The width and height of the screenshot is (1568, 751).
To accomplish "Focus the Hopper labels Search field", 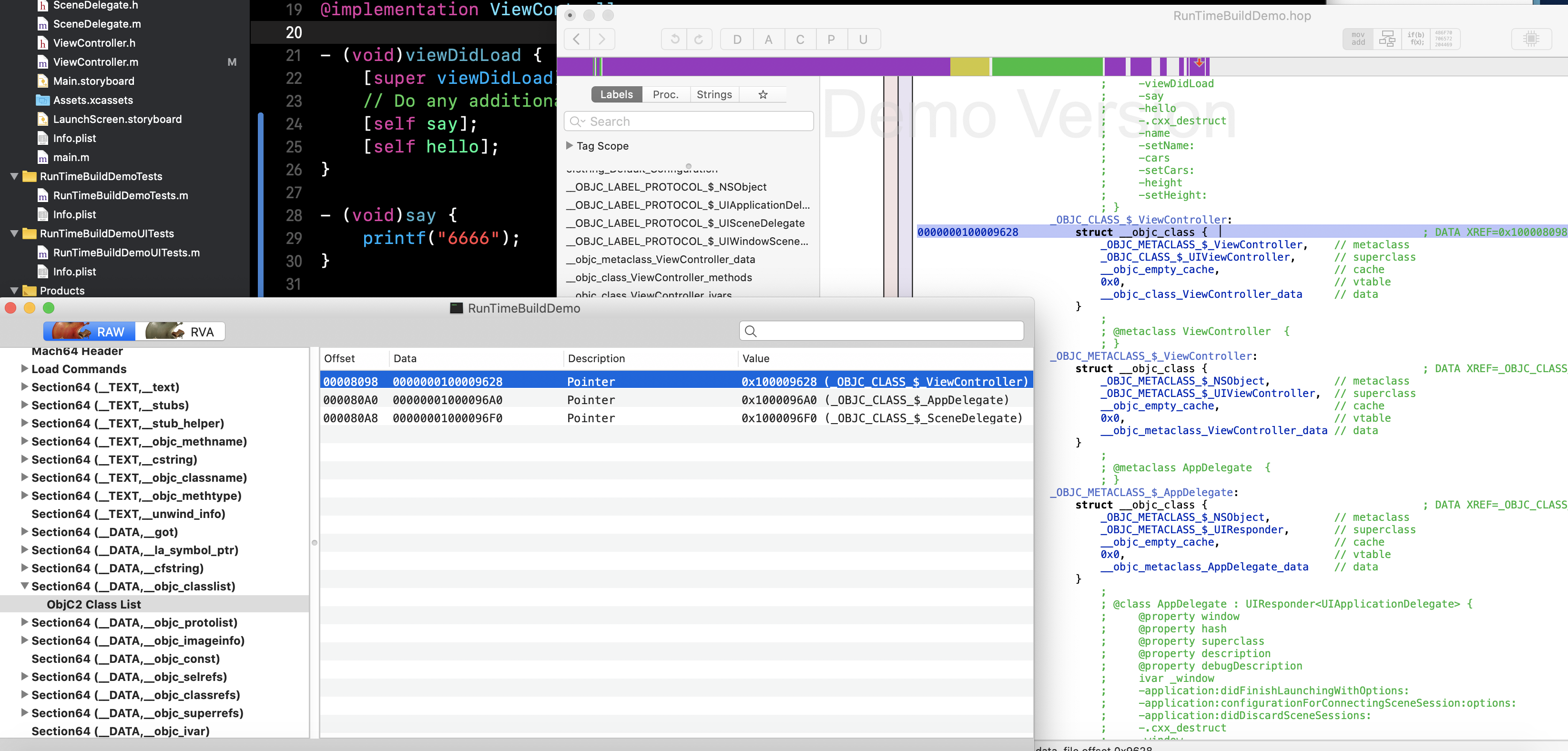I will pos(688,121).
